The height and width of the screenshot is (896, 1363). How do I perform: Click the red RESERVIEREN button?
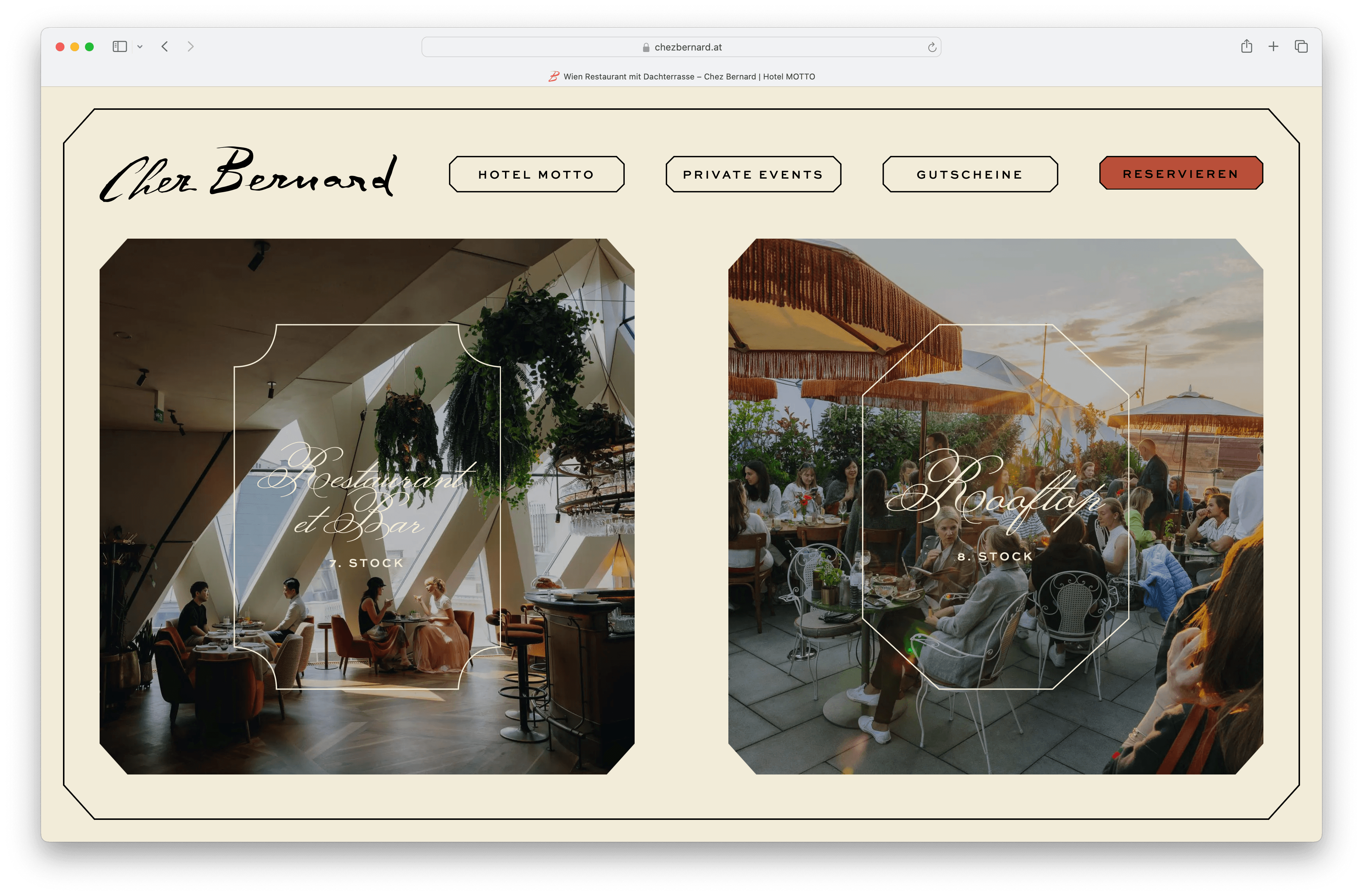tap(1181, 173)
